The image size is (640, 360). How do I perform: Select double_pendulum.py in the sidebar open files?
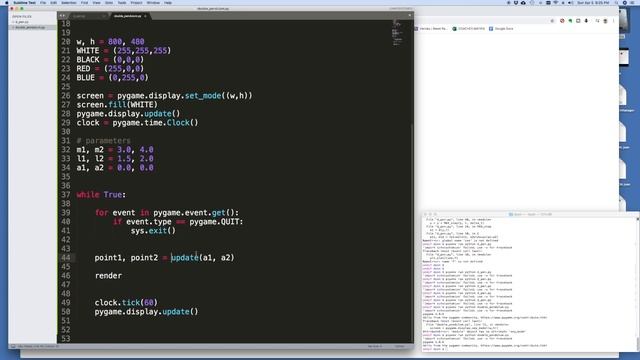point(30,27)
